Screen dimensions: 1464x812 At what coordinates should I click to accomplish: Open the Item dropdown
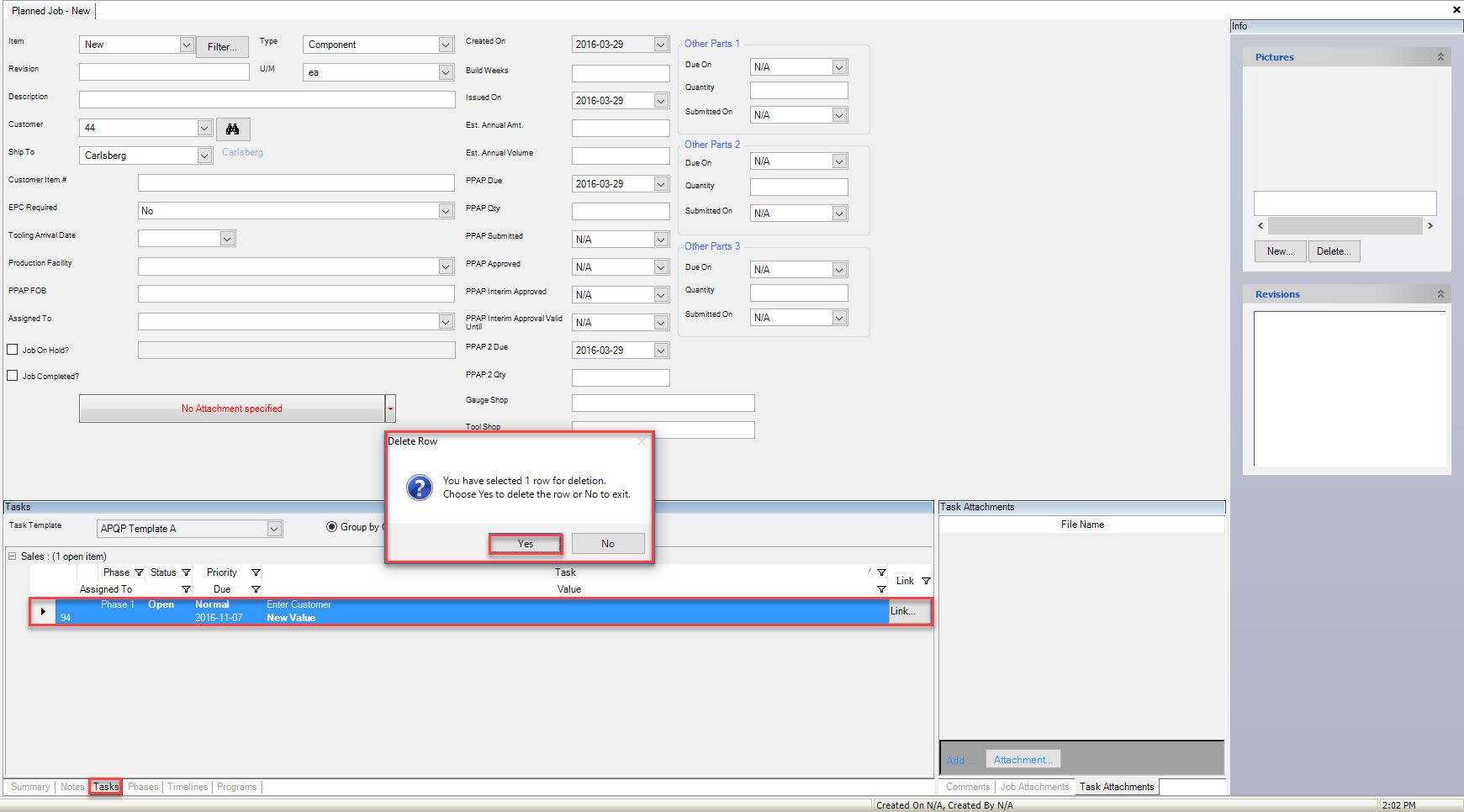[187, 45]
